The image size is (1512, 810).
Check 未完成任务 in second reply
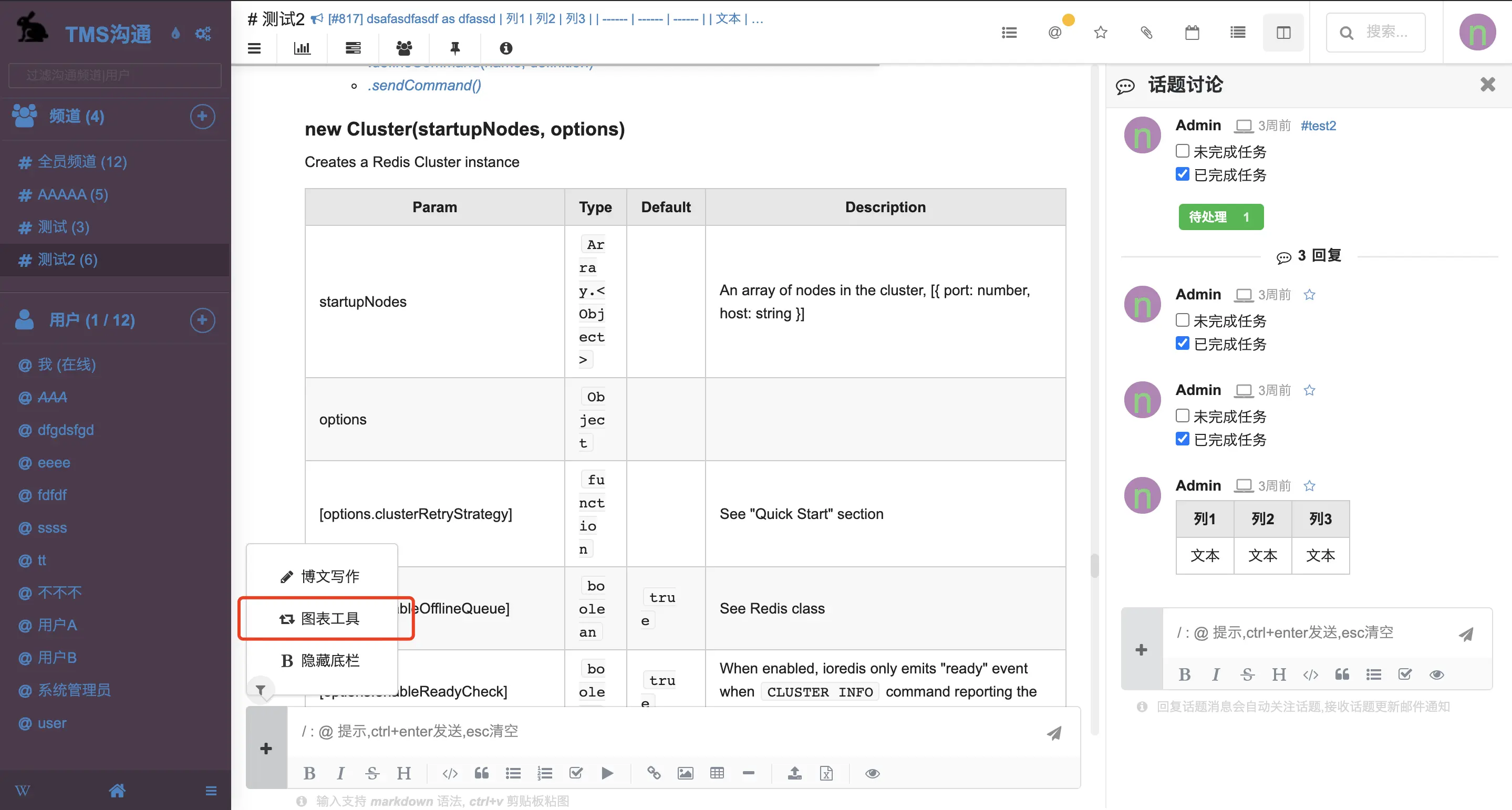pyautogui.click(x=1182, y=416)
